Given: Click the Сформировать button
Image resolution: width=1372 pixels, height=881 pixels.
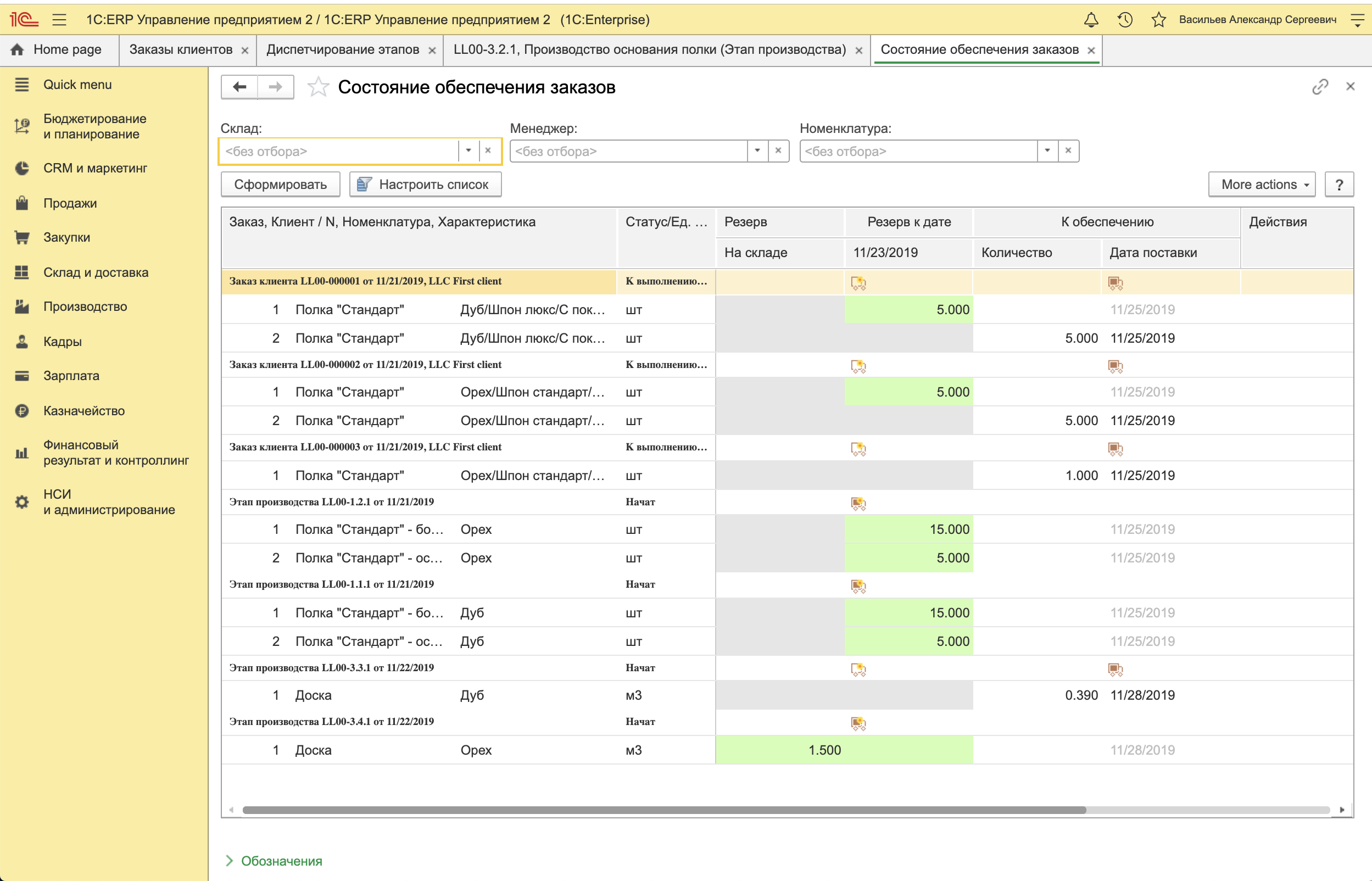Looking at the screenshot, I should [x=280, y=184].
